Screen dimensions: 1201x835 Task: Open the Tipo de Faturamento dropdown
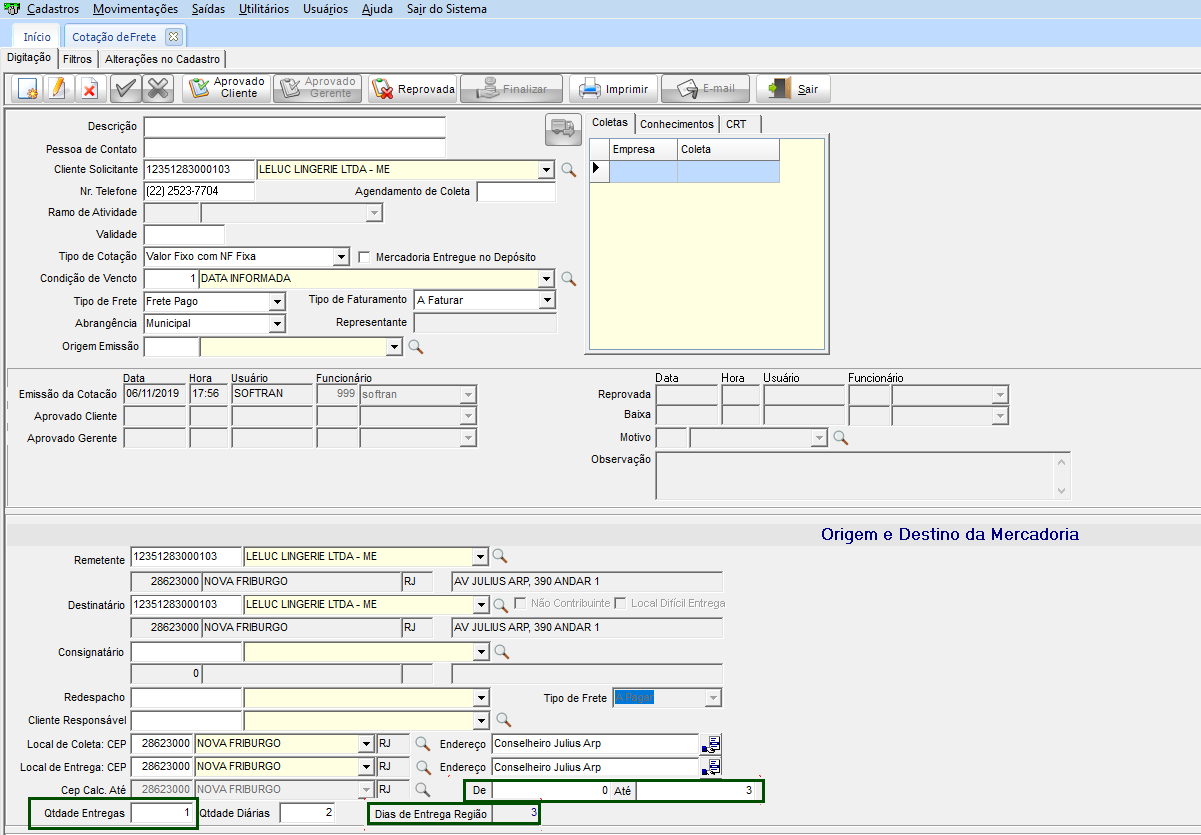click(546, 300)
